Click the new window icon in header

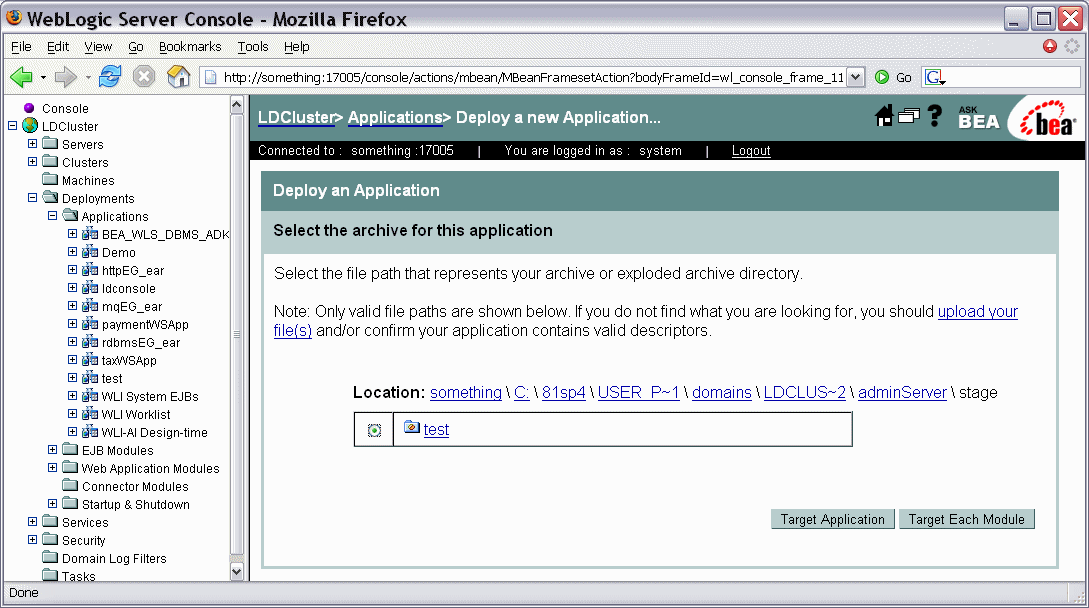pos(908,116)
